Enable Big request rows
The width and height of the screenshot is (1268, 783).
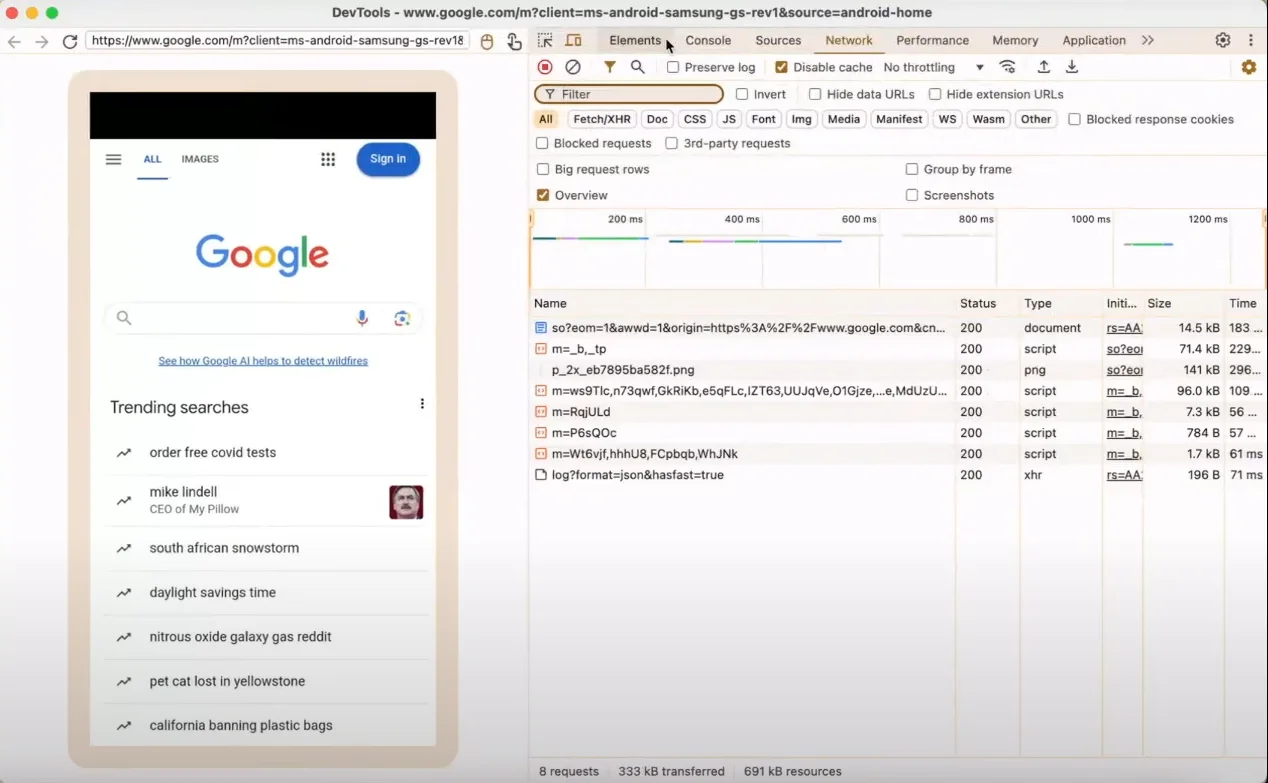click(543, 169)
